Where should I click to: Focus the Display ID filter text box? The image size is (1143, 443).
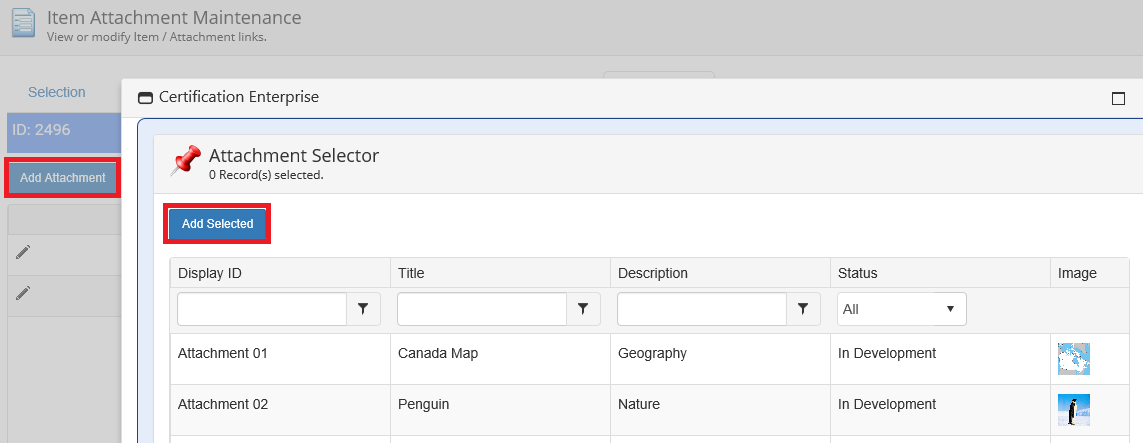(x=262, y=310)
